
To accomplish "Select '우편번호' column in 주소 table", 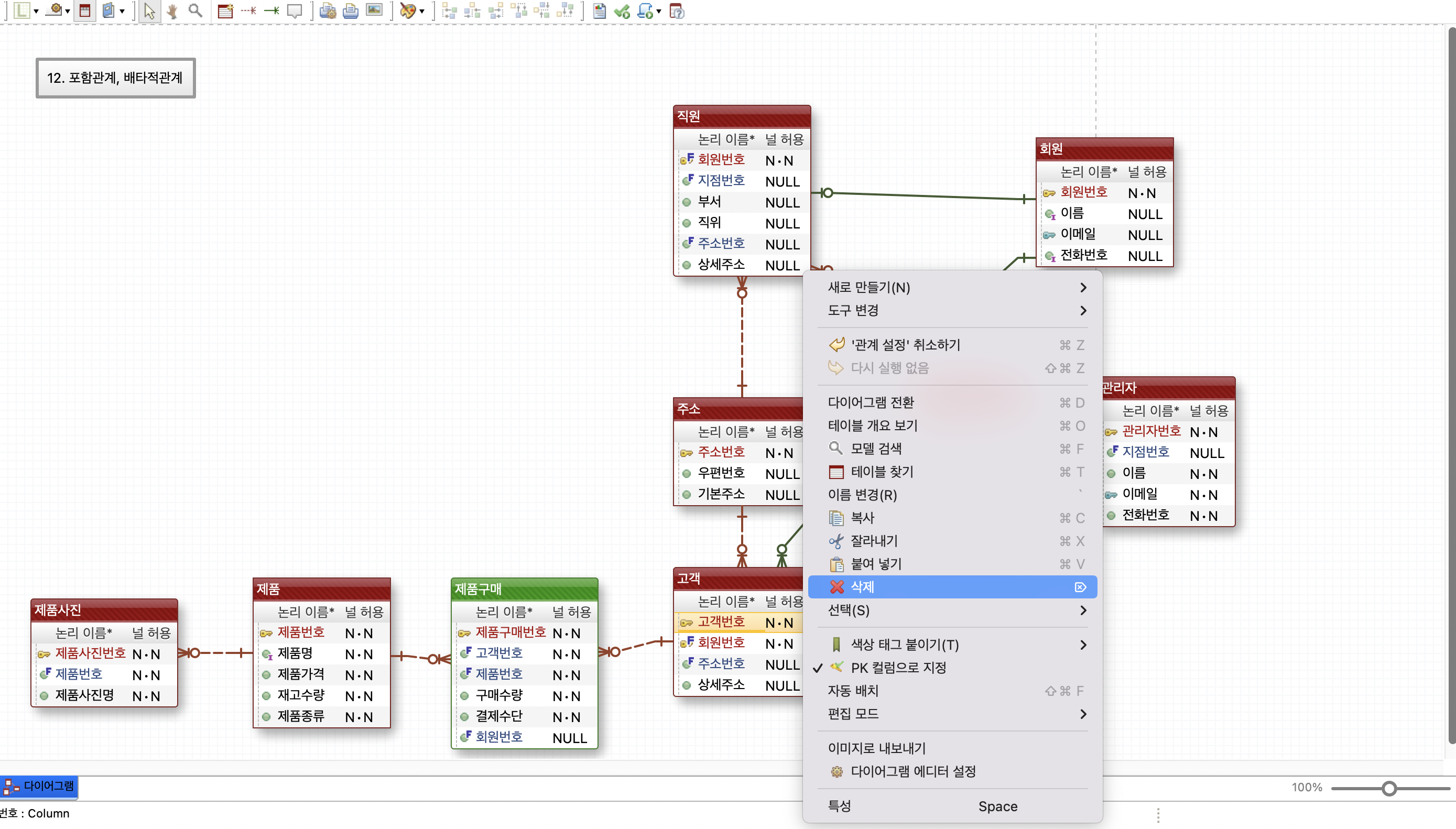I will pos(738,473).
